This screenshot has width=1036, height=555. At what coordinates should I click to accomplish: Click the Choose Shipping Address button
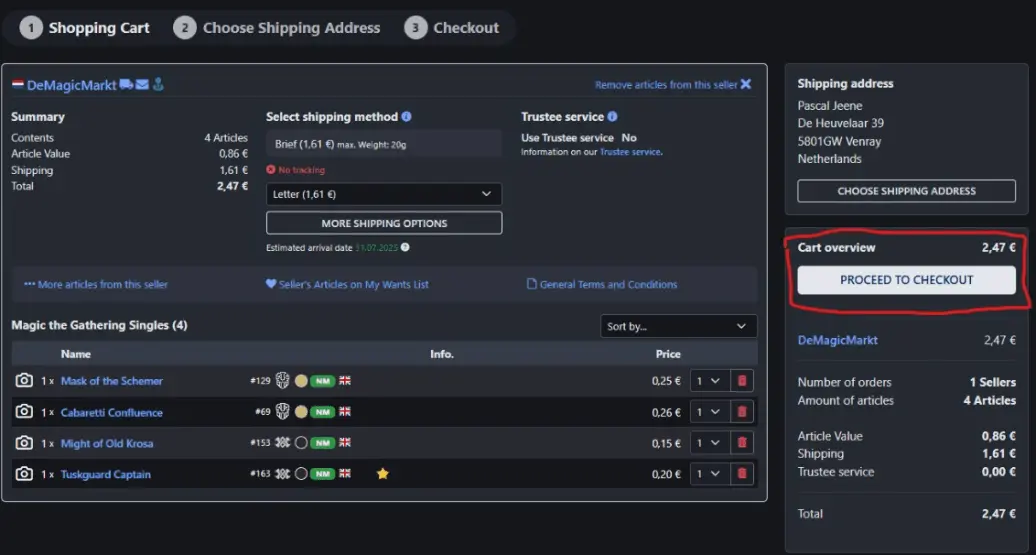(906, 191)
